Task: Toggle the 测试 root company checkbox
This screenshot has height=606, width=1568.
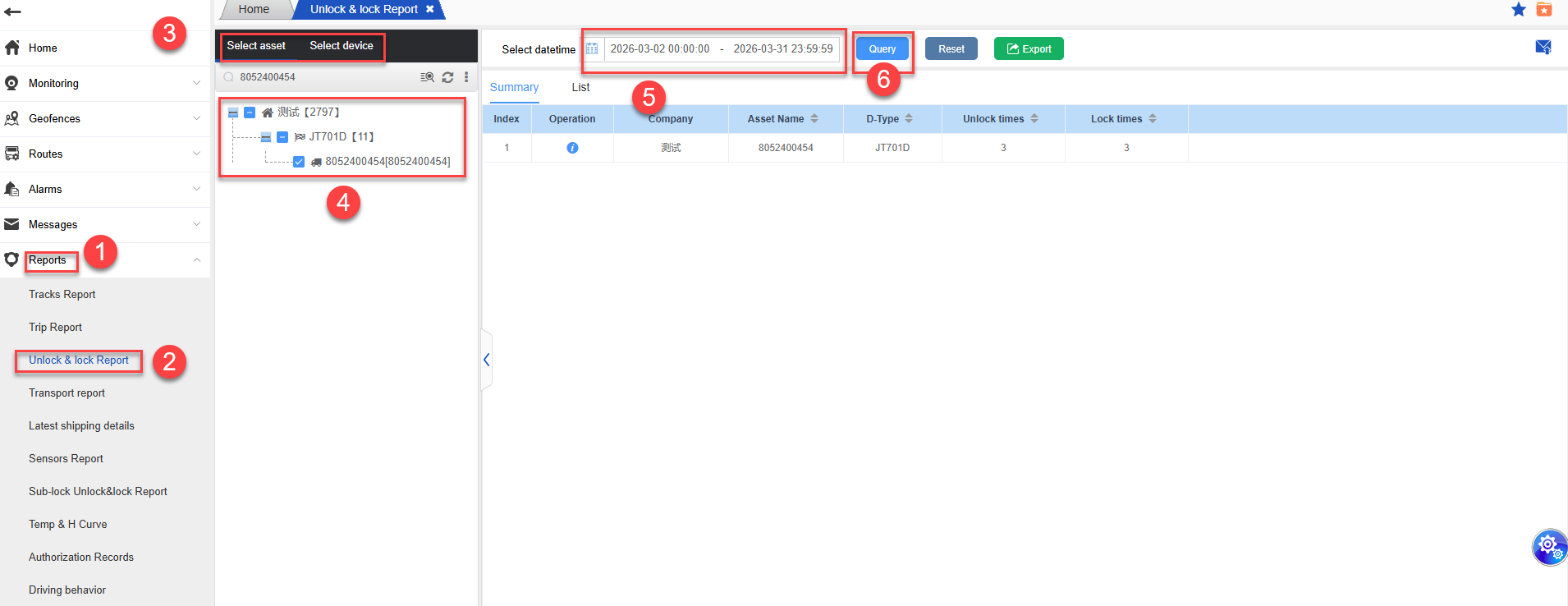Action: [x=250, y=112]
